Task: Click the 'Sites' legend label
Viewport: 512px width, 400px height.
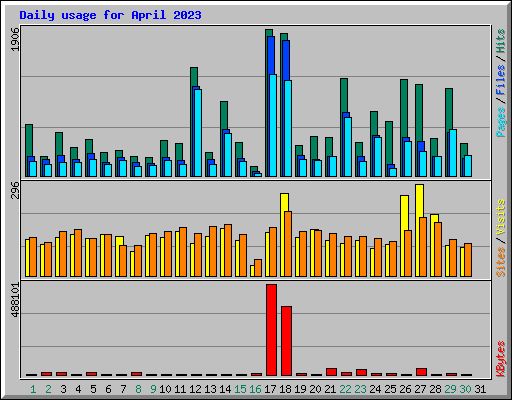Action: coord(501,262)
